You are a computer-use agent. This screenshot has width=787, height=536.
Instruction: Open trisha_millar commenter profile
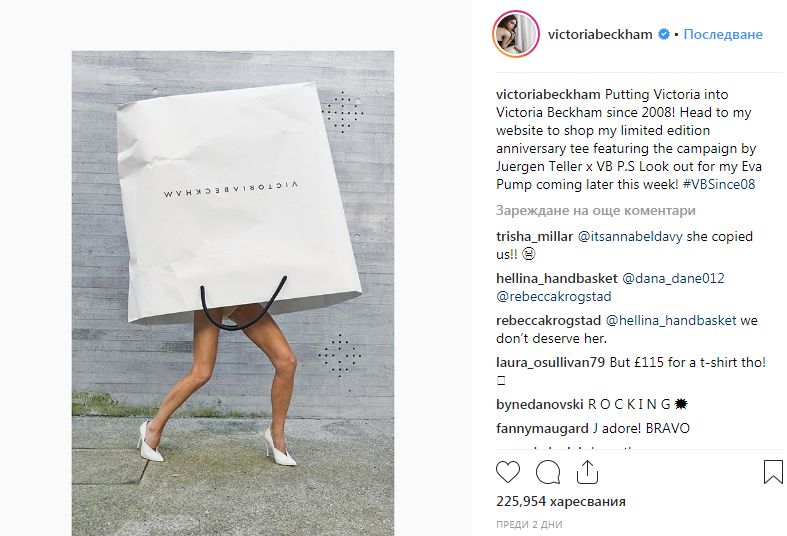534,236
